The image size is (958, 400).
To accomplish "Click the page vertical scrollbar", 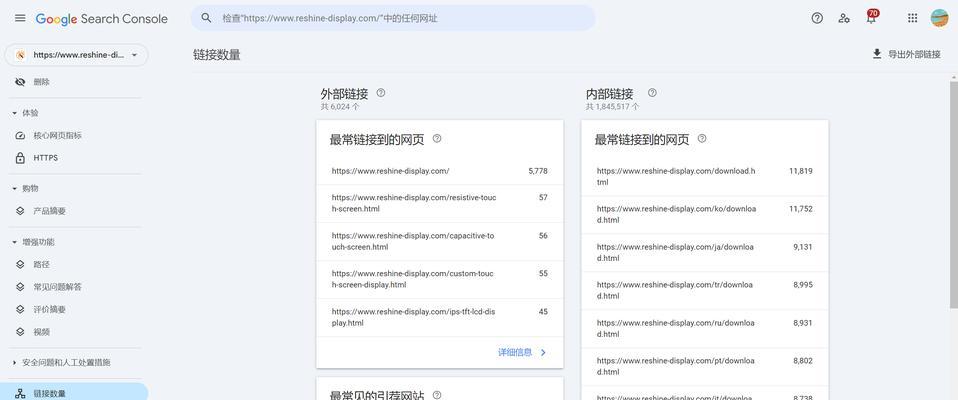I will click(954, 195).
